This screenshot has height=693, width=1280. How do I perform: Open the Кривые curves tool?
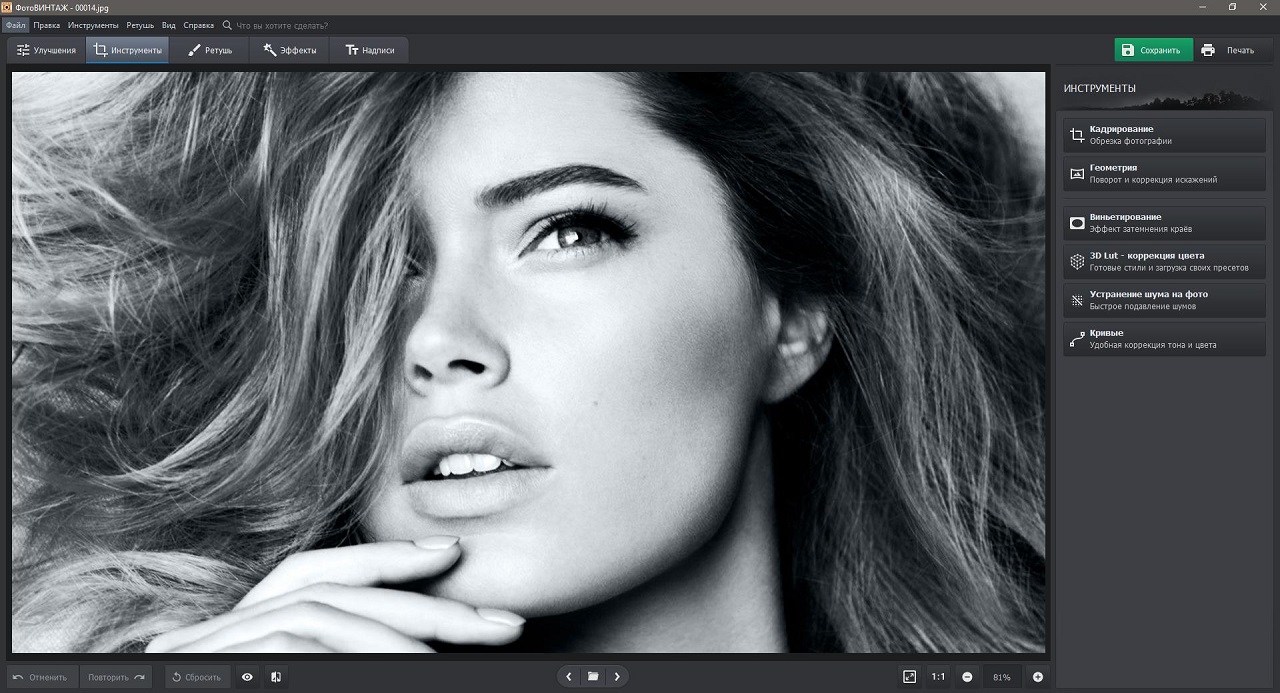(x=1164, y=339)
